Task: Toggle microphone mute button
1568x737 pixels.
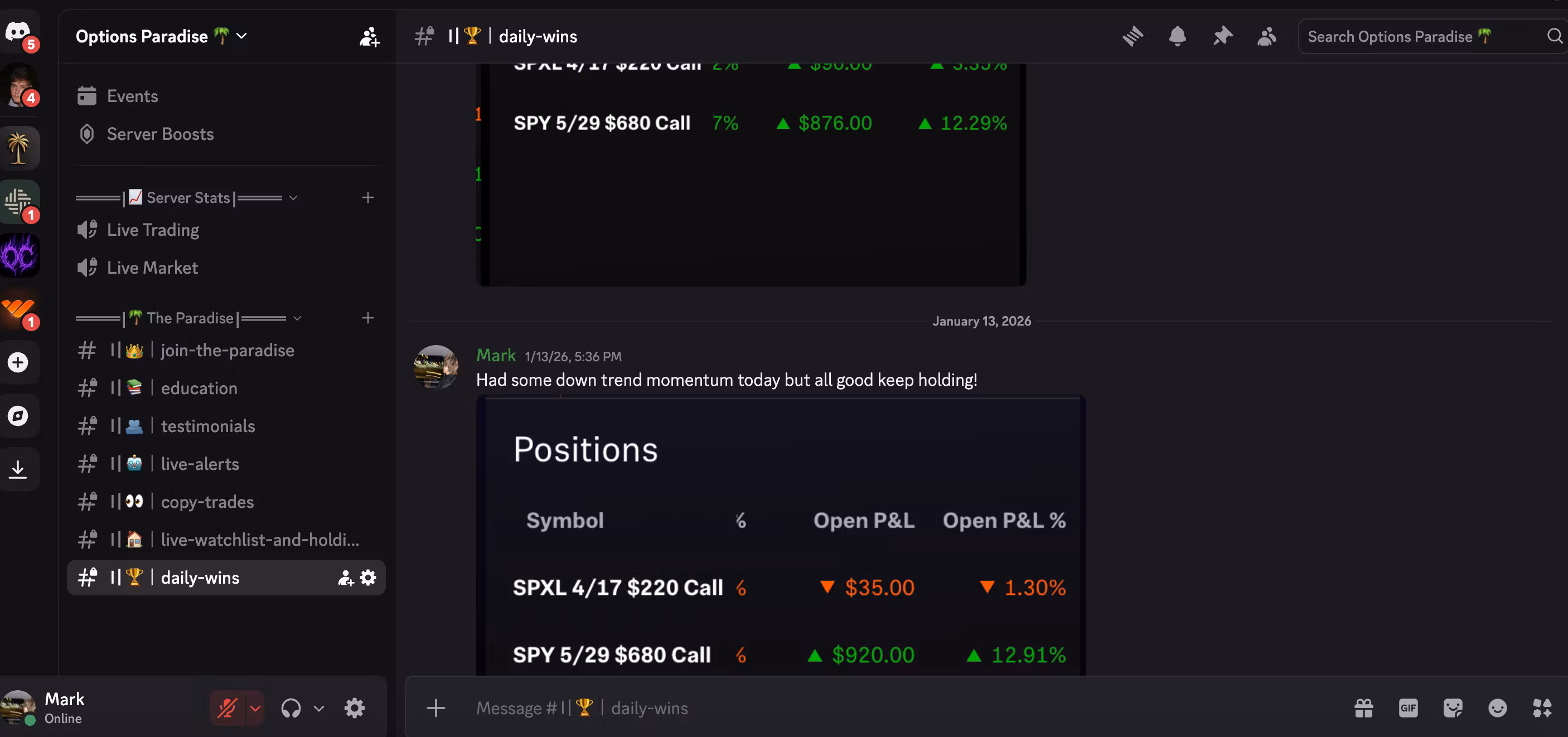Action: (x=228, y=708)
